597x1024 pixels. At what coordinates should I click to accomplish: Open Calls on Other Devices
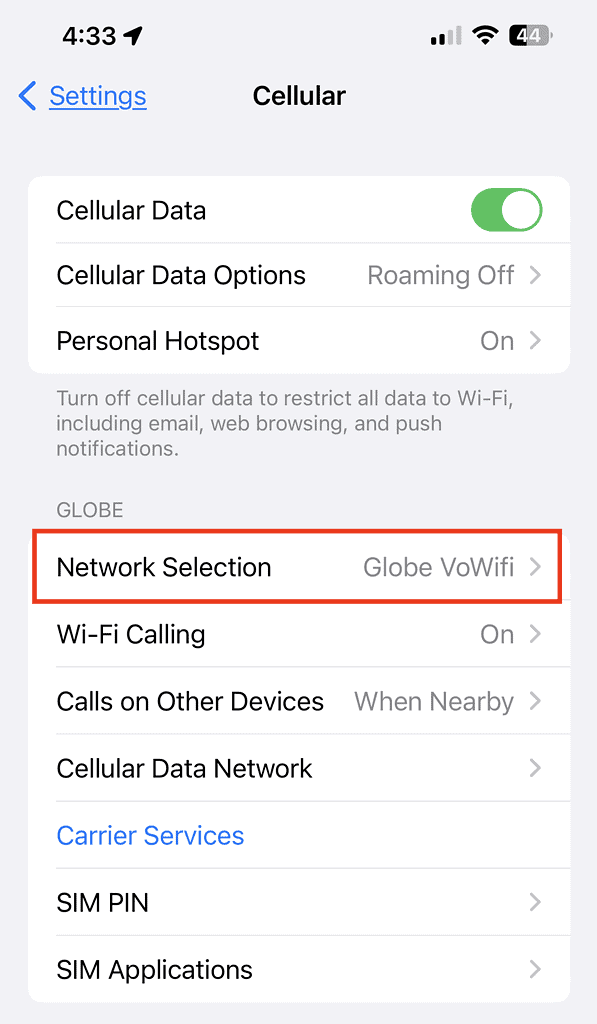pos(299,701)
